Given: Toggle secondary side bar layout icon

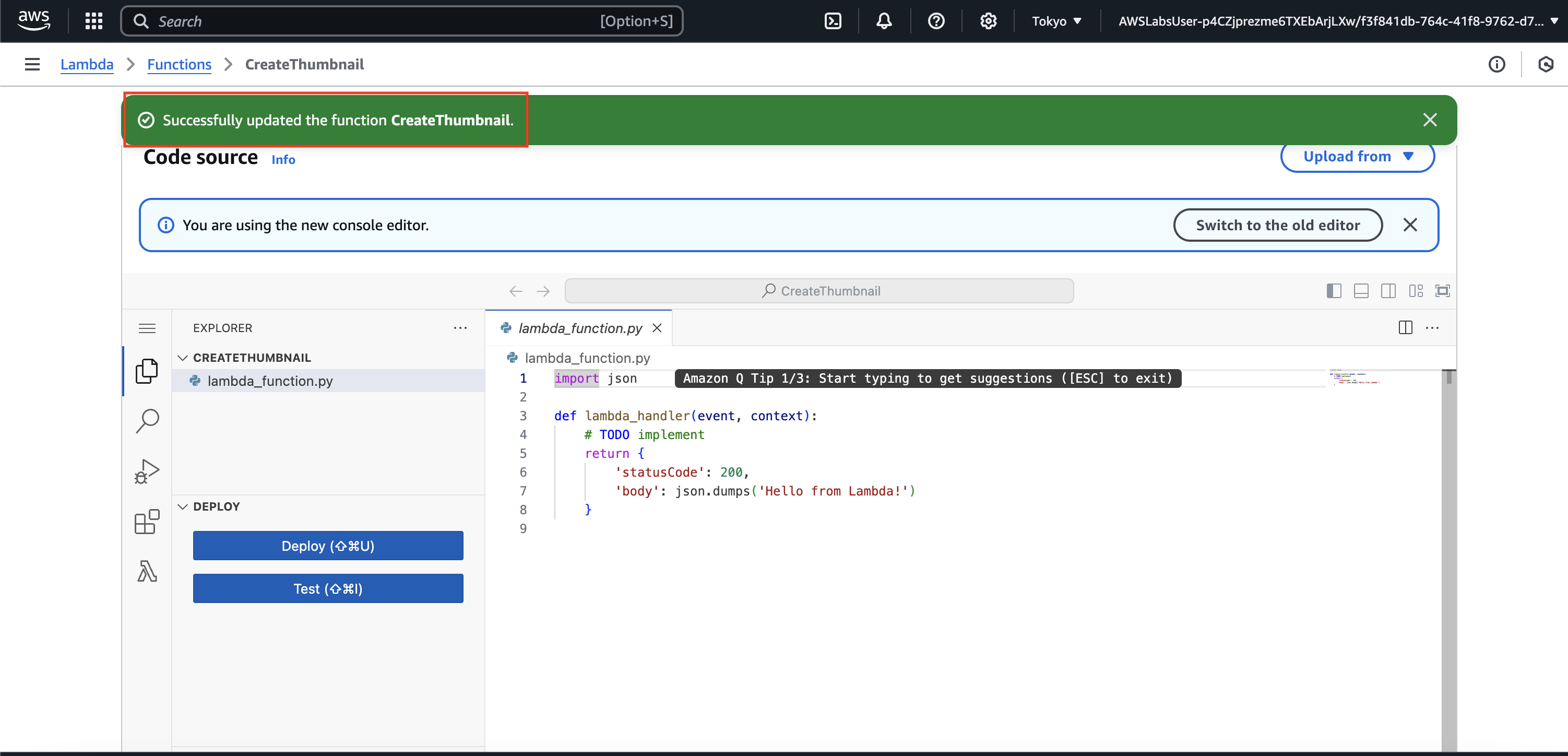Looking at the screenshot, I should pos(1388,291).
